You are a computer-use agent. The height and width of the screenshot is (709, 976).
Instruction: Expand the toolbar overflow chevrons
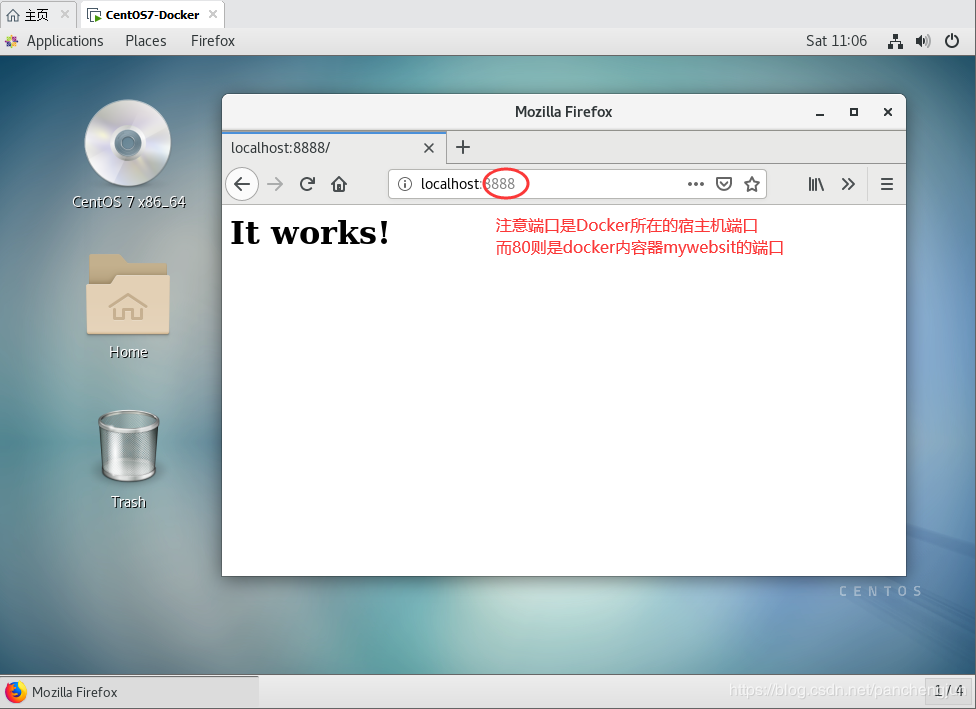click(x=848, y=184)
